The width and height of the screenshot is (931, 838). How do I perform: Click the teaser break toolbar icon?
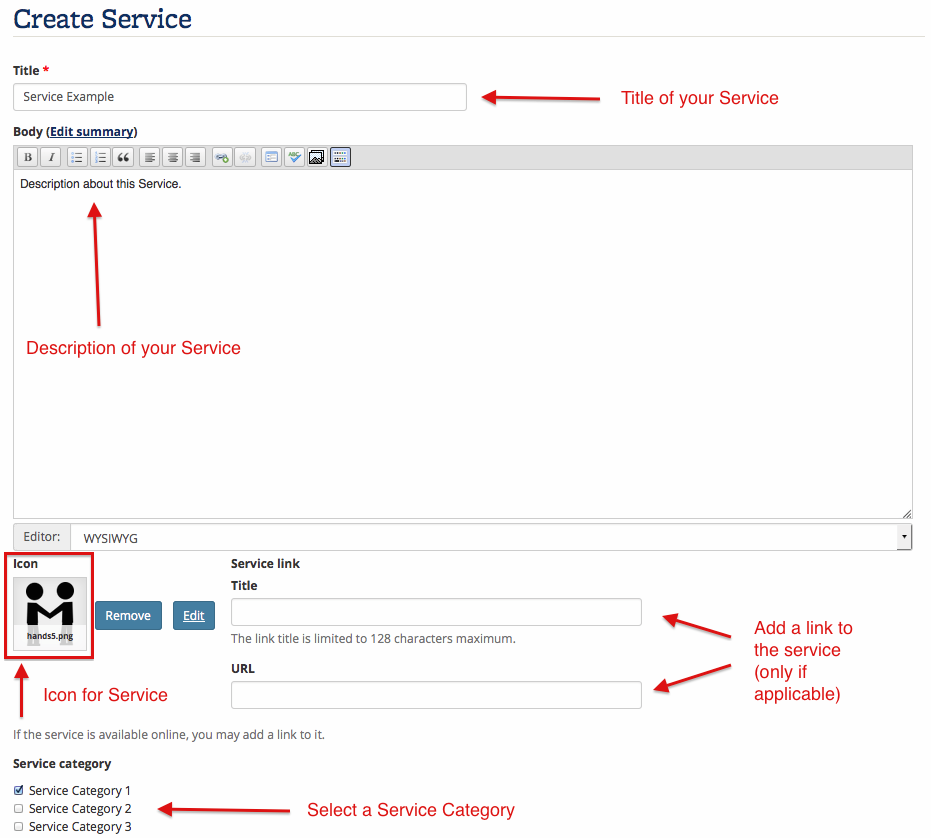(271, 157)
